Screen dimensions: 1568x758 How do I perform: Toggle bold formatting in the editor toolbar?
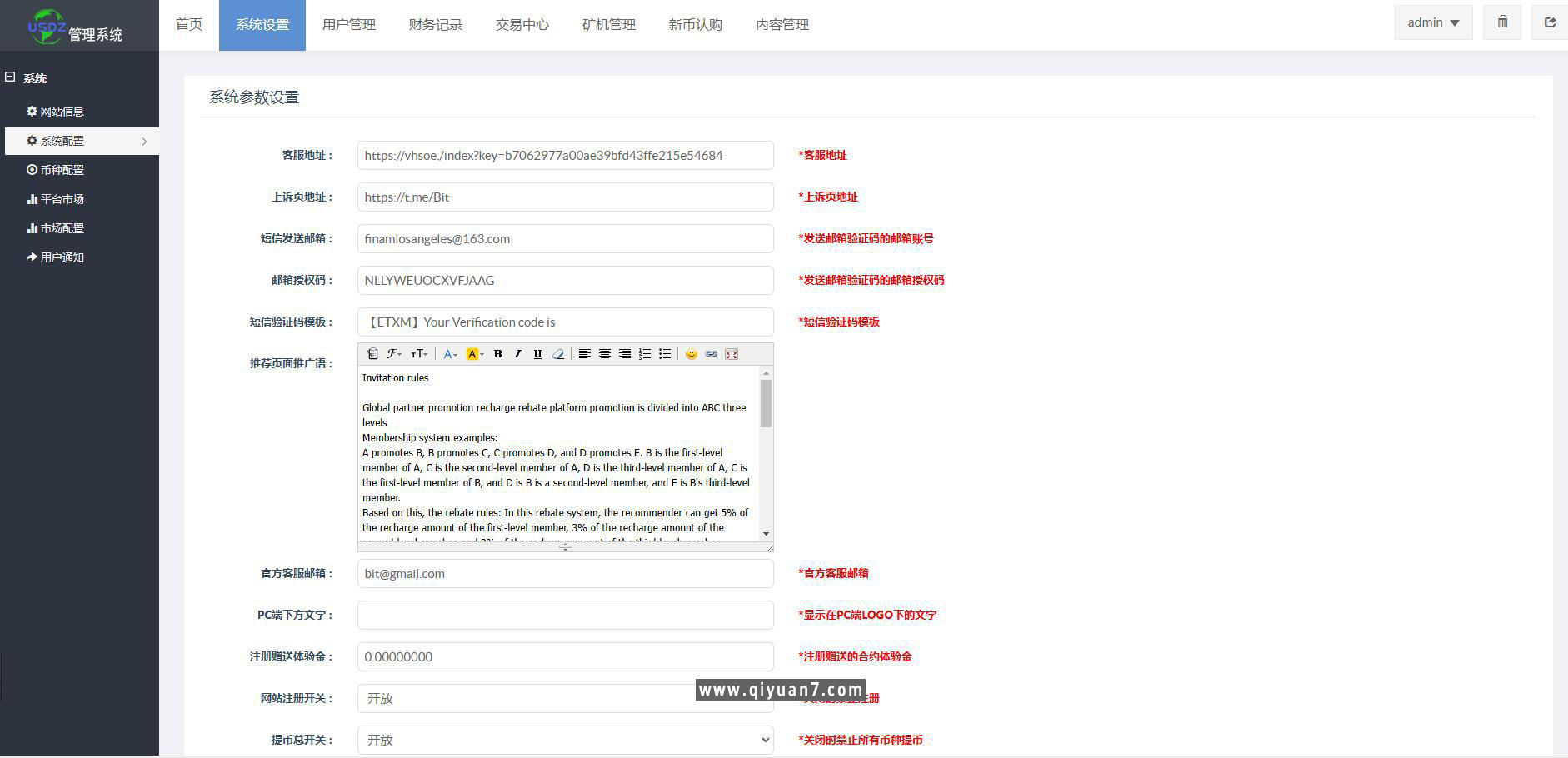tap(497, 354)
